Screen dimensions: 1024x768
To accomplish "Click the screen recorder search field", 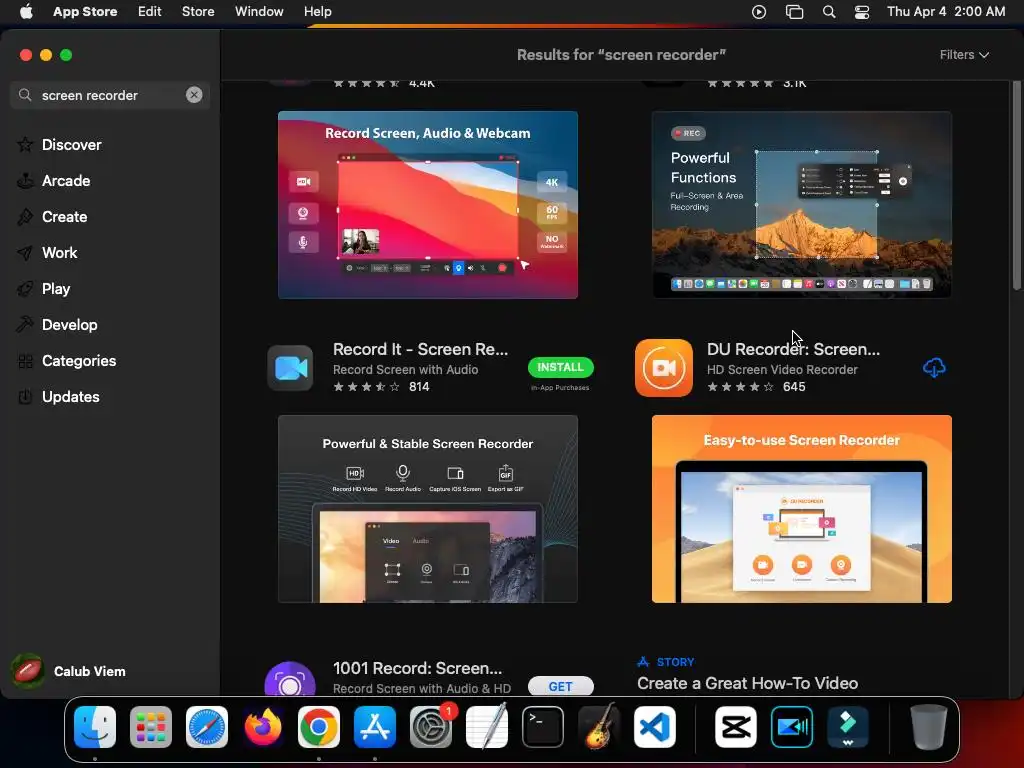I will coord(110,95).
